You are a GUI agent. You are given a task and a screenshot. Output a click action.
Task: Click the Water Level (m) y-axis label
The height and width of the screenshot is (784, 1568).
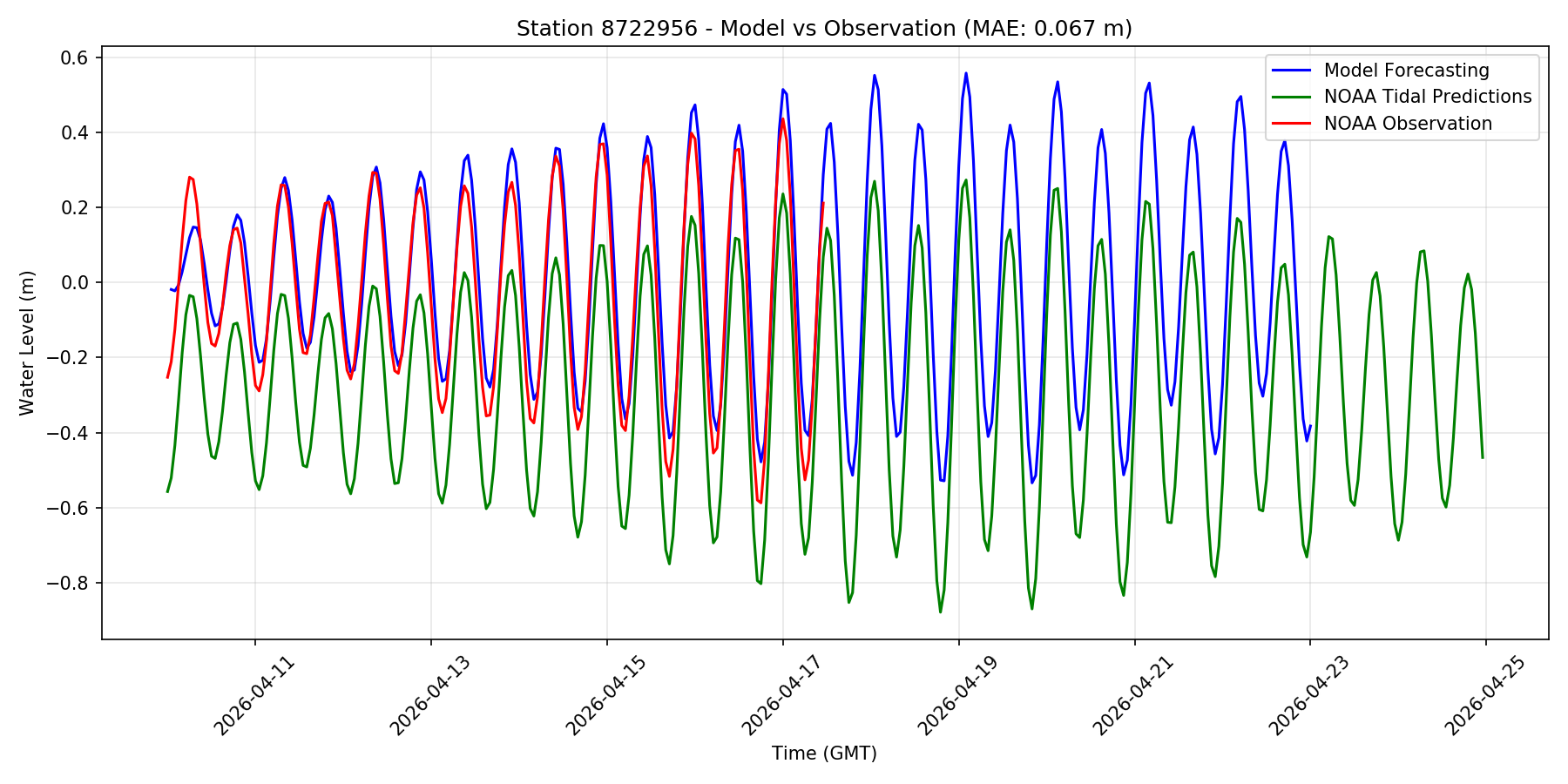[x=27, y=343]
